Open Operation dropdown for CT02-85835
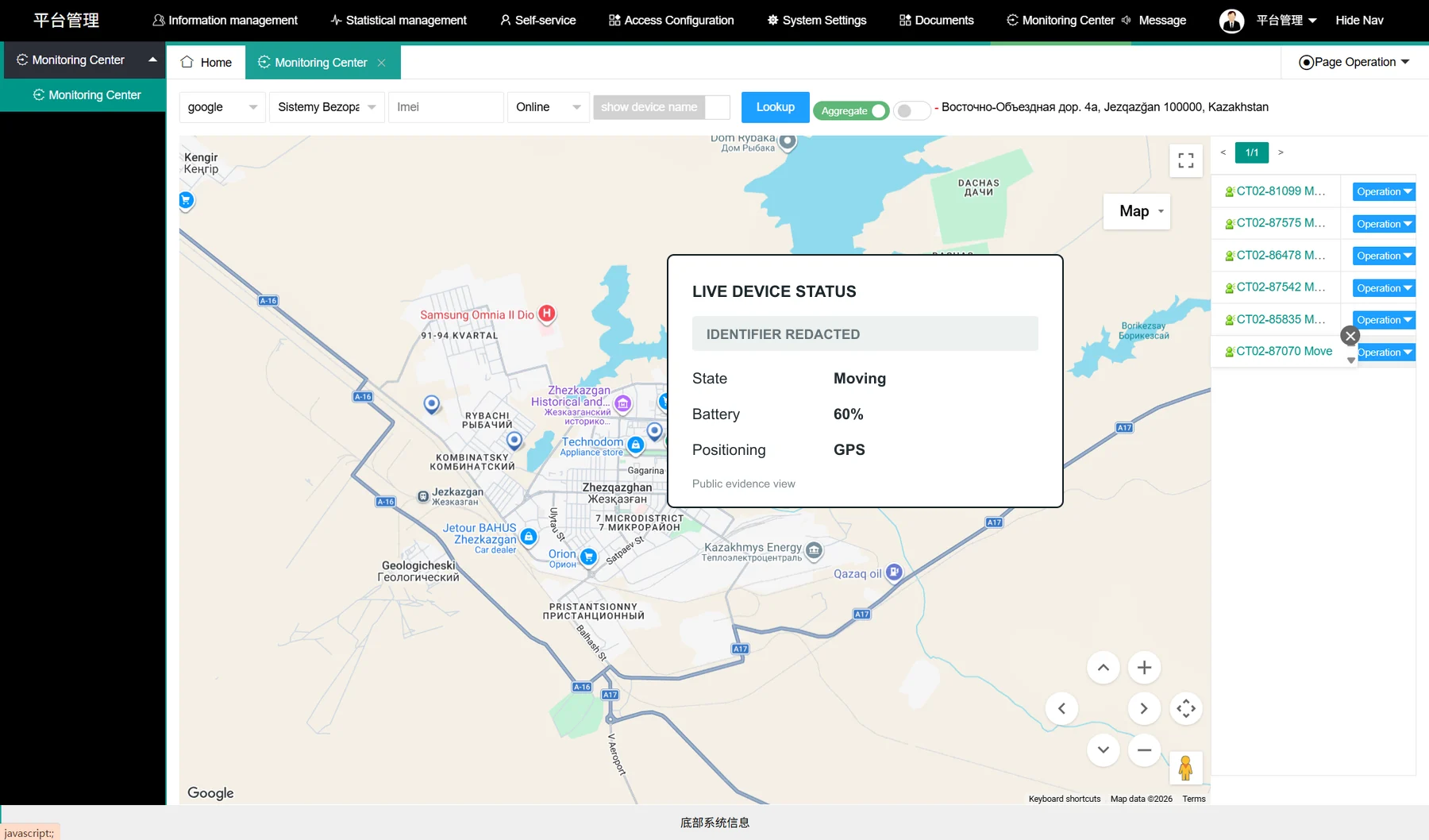Screen dimensions: 1429x840 1384,320
